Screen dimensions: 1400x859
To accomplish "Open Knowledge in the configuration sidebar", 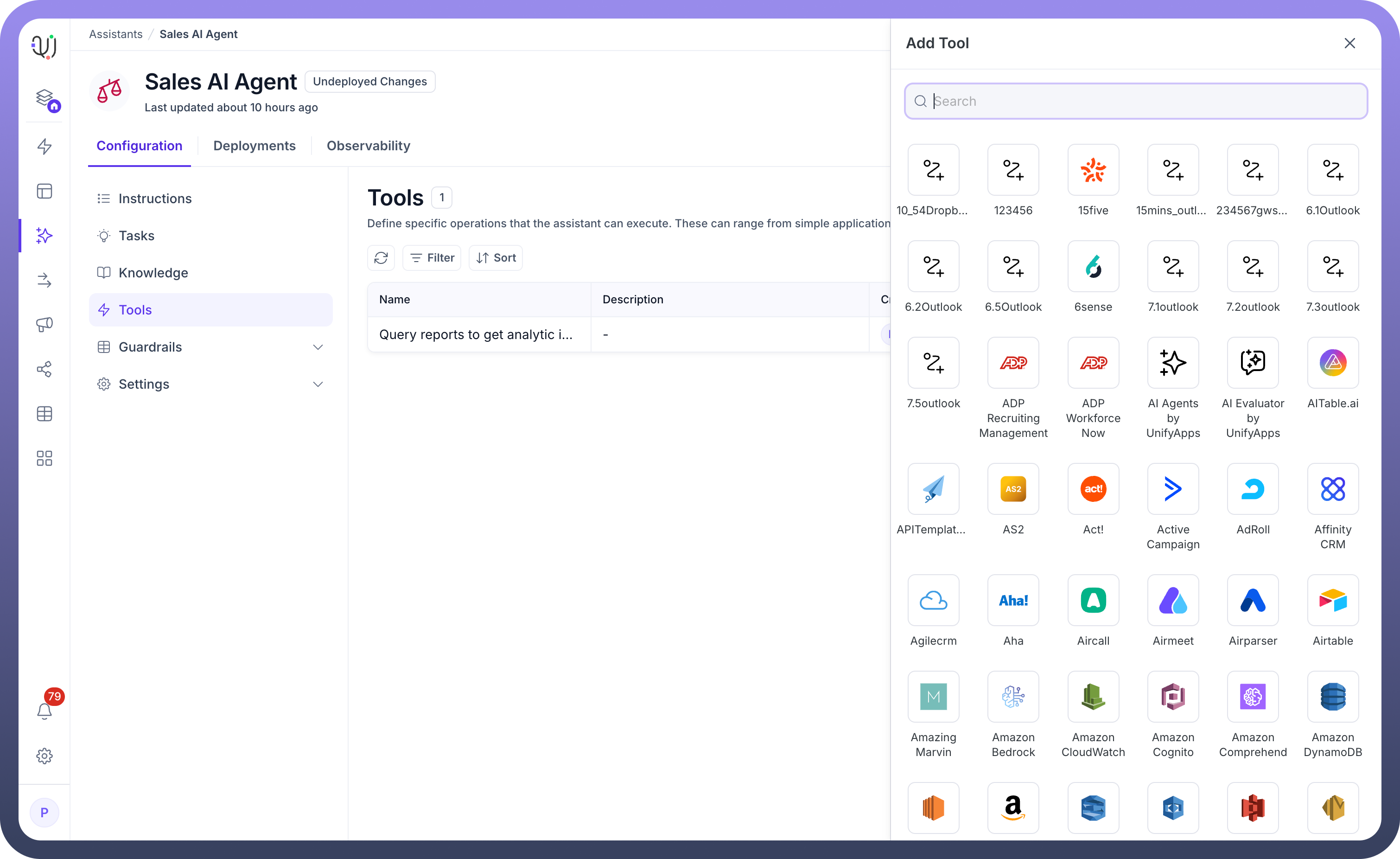I will [x=153, y=273].
